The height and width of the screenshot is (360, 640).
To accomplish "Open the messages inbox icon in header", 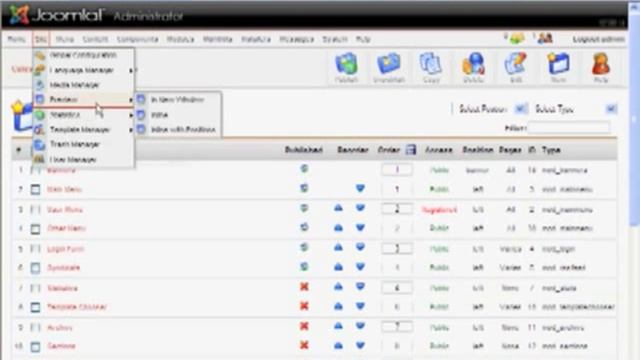I will pyautogui.click(x=516, y=38).
